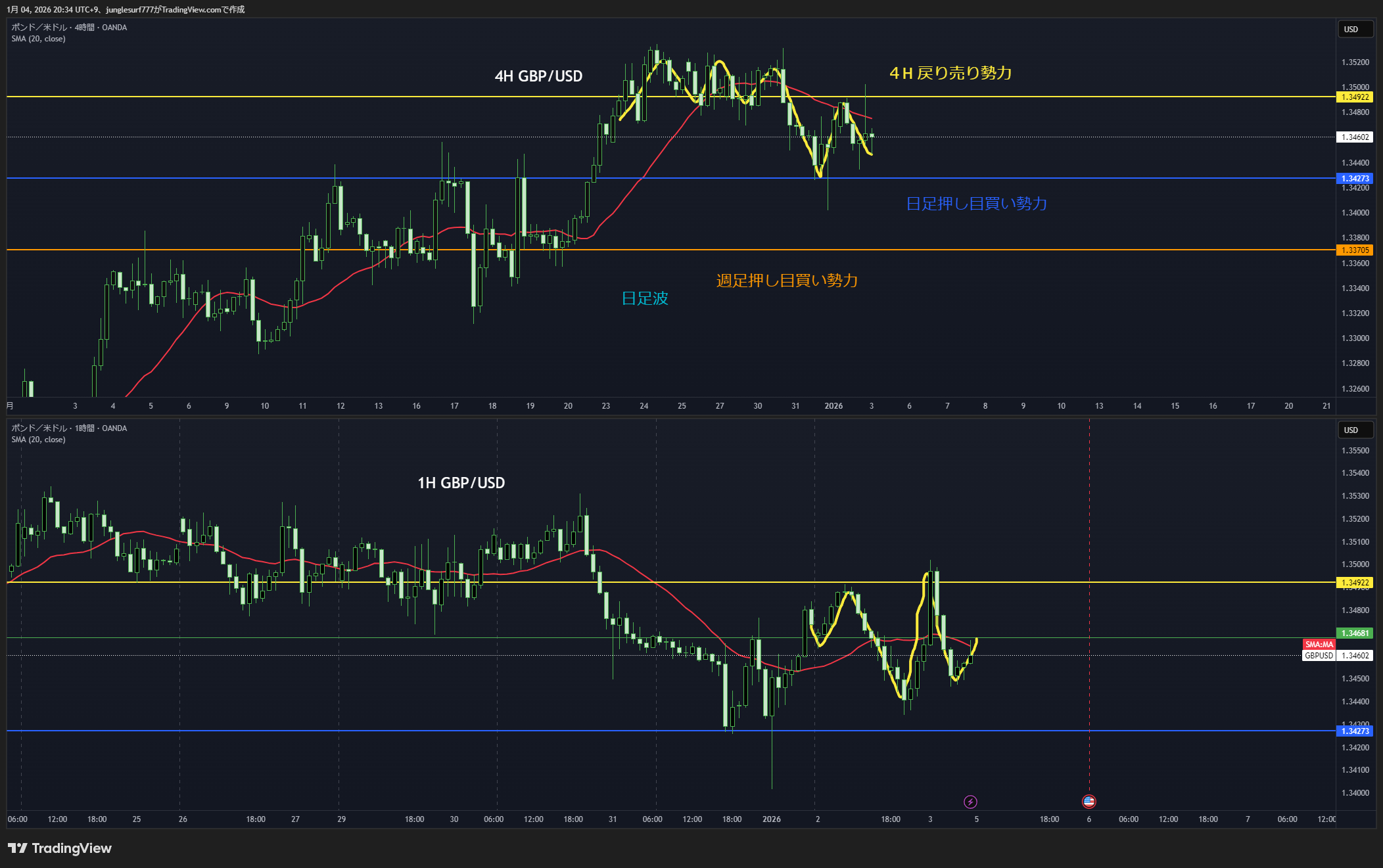
Task: Open the USD currency selector on 4H chart
Action: coord(1355,29)
